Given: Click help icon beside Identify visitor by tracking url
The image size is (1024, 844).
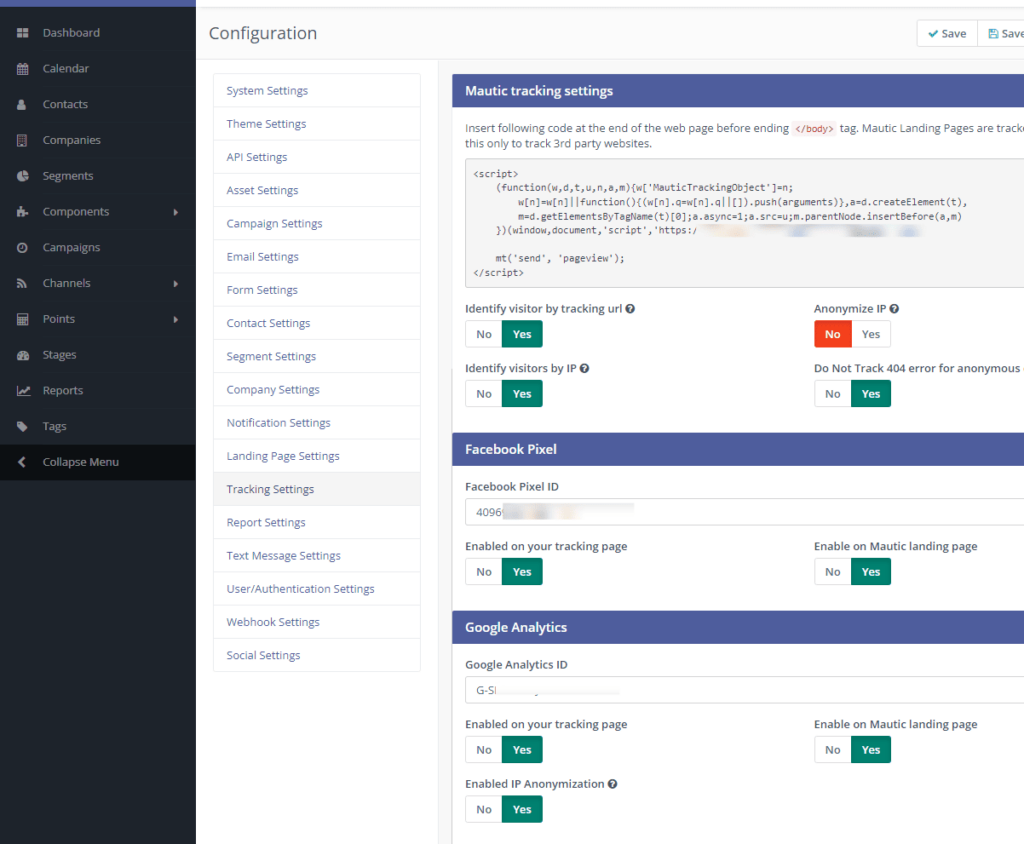Looking at the screenshot, I should pos(630,308).
